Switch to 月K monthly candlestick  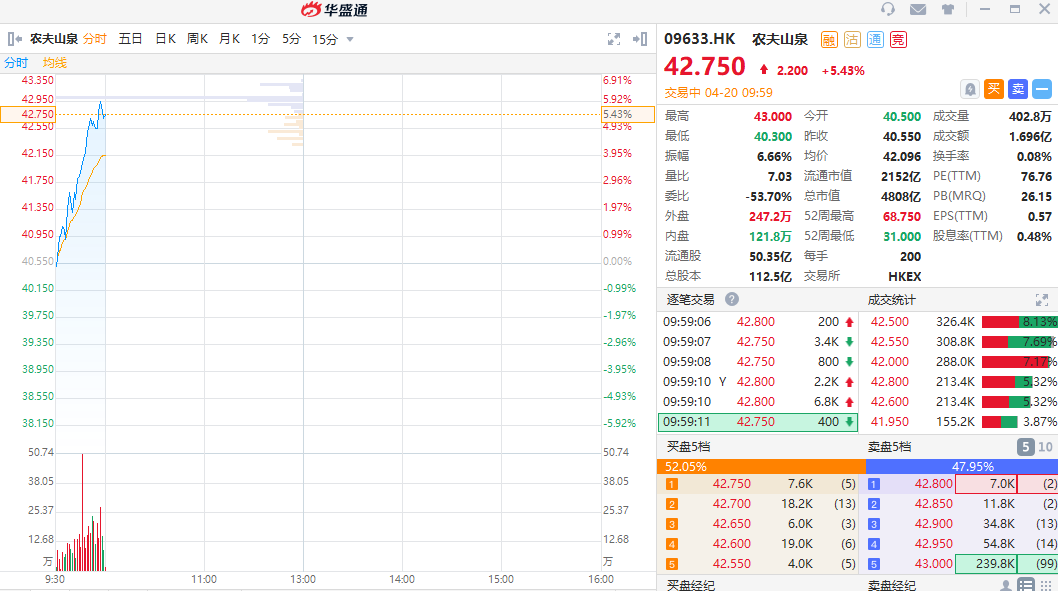(229, 39)
